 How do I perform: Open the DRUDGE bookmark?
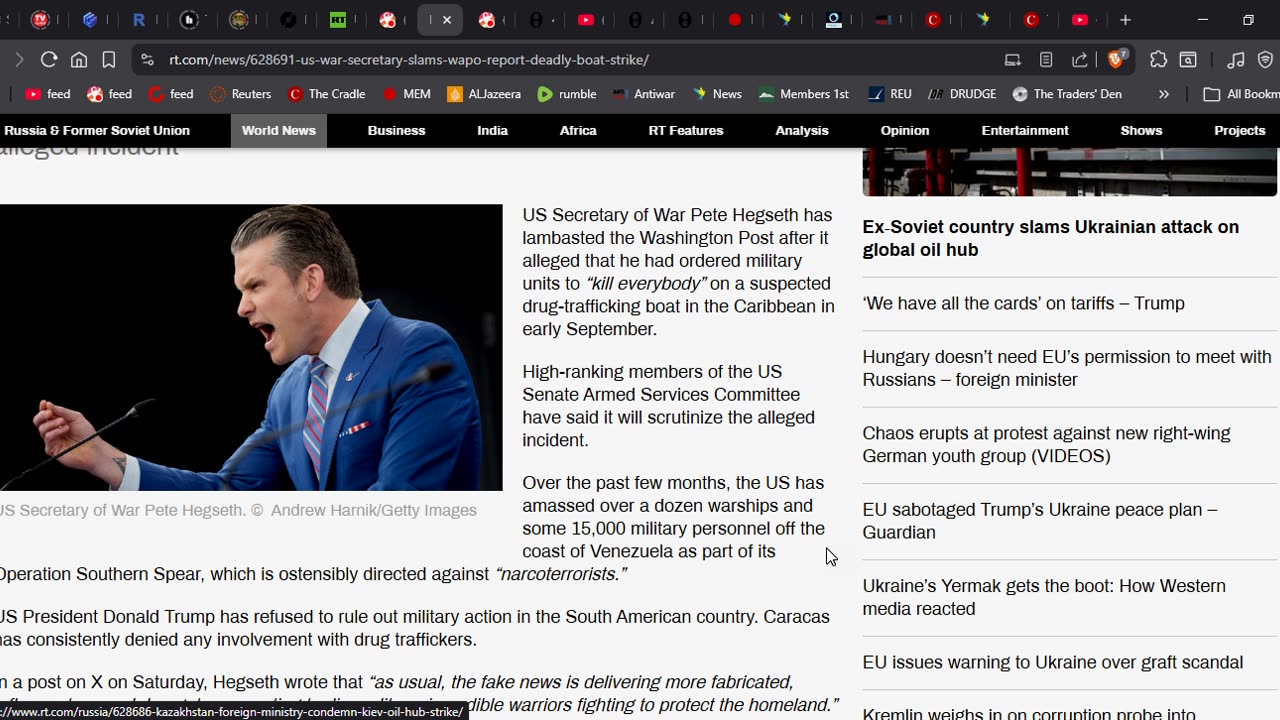click(x=962, y=94)
